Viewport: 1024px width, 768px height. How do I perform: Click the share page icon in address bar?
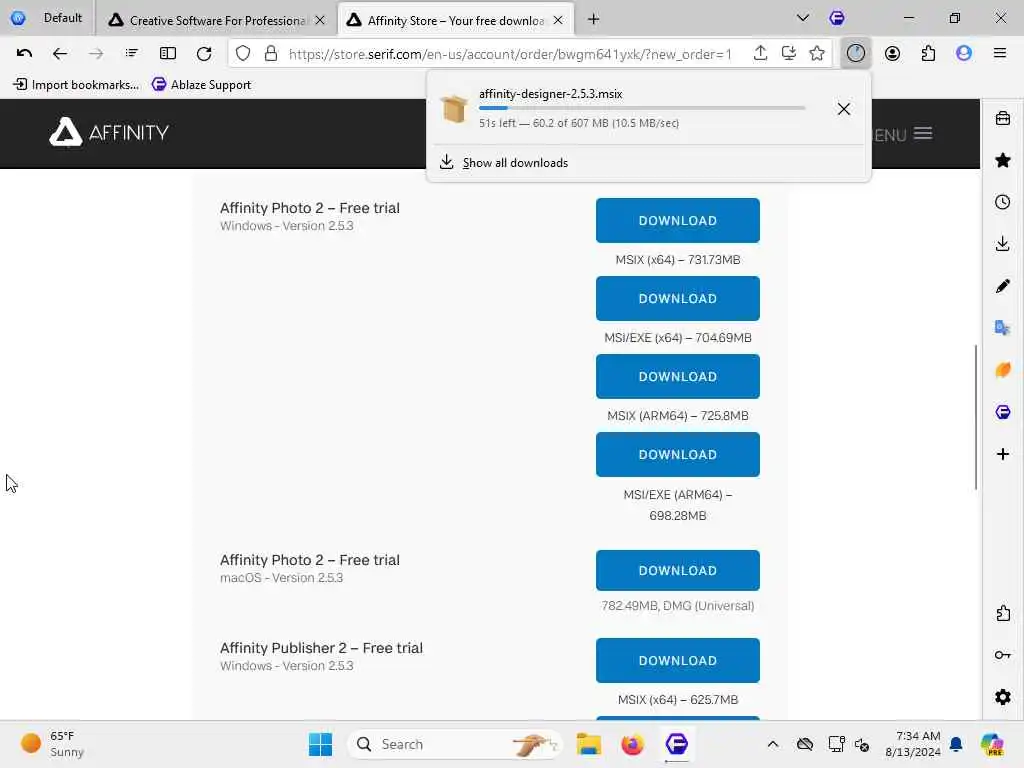coord(760,54)
